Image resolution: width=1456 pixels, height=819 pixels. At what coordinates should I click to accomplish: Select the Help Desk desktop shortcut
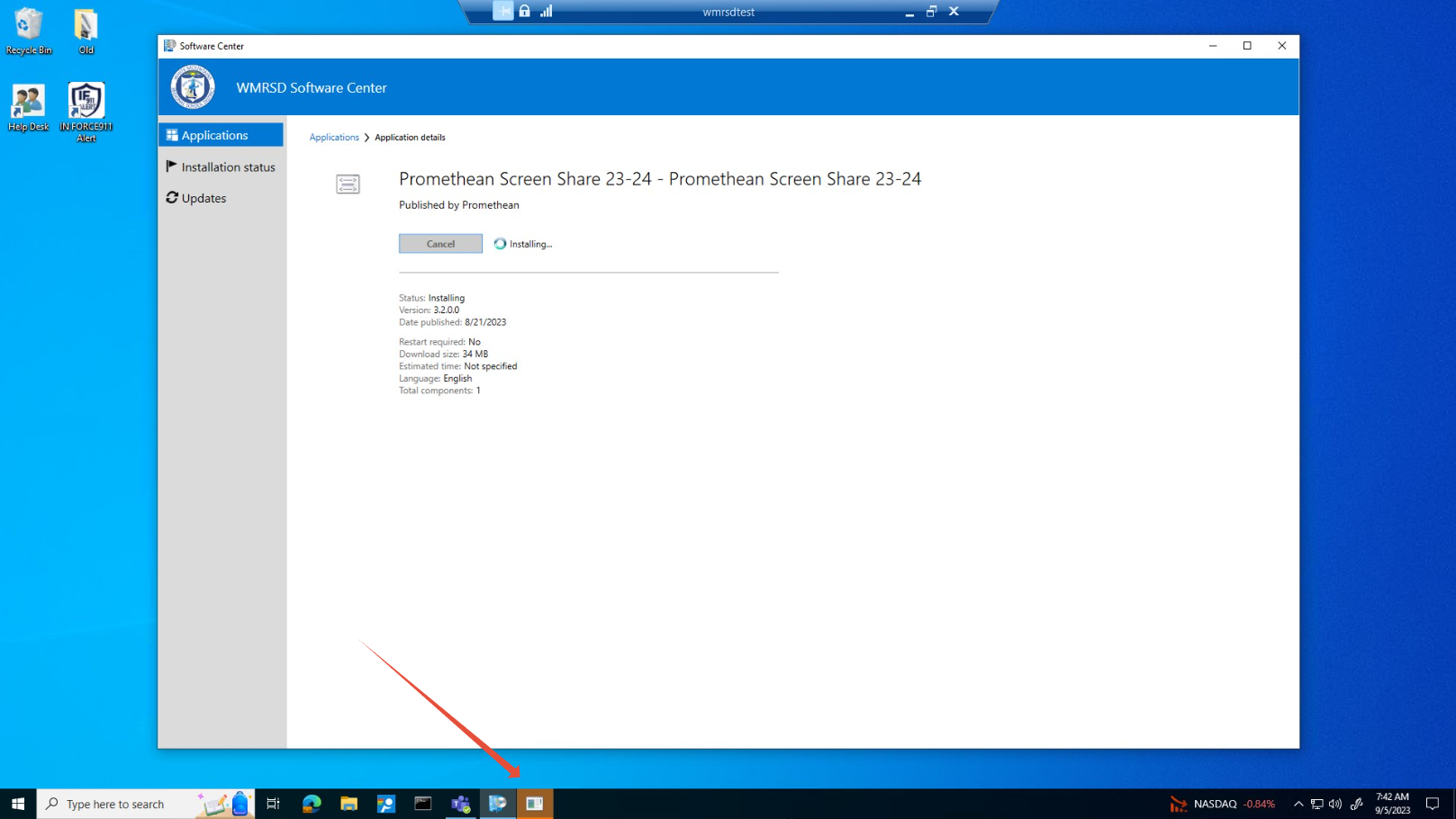coord(28,108)
